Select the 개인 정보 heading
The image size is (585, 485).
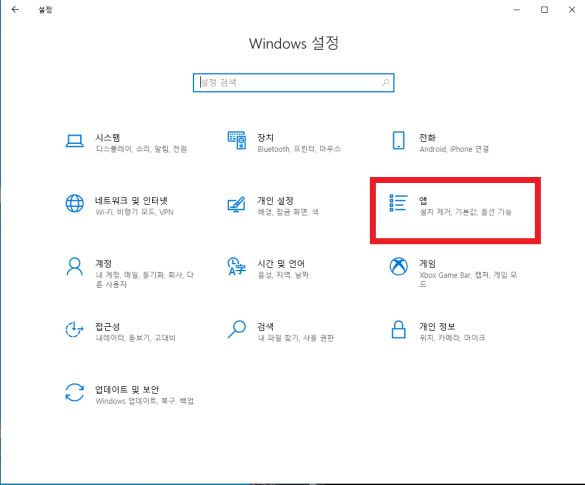click(437, 326)
